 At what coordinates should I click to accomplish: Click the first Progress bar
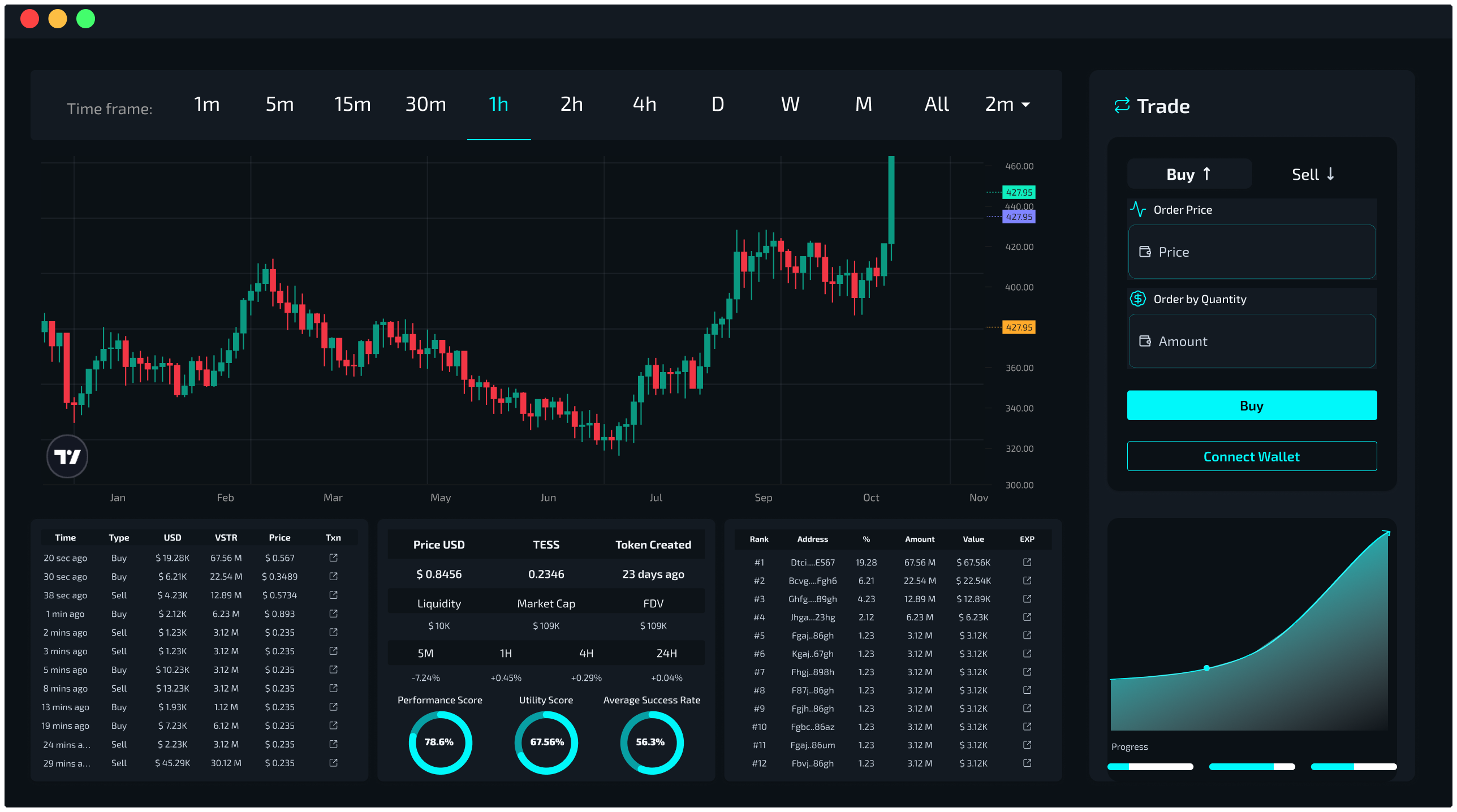[1150, 767]
